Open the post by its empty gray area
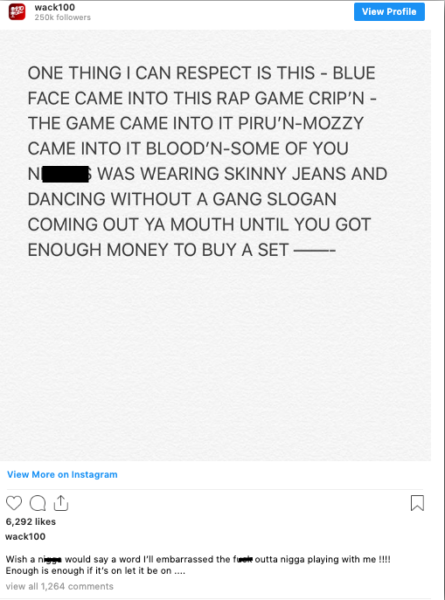The image size is (445, 600). click(x=215, y=360)
